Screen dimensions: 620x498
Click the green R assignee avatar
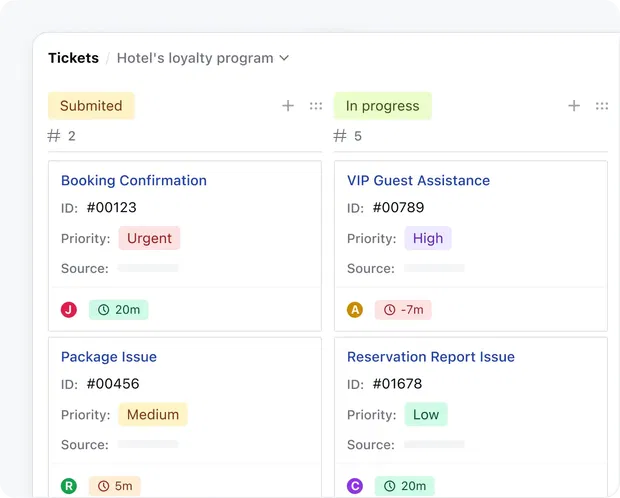click(x=69, y=486)
